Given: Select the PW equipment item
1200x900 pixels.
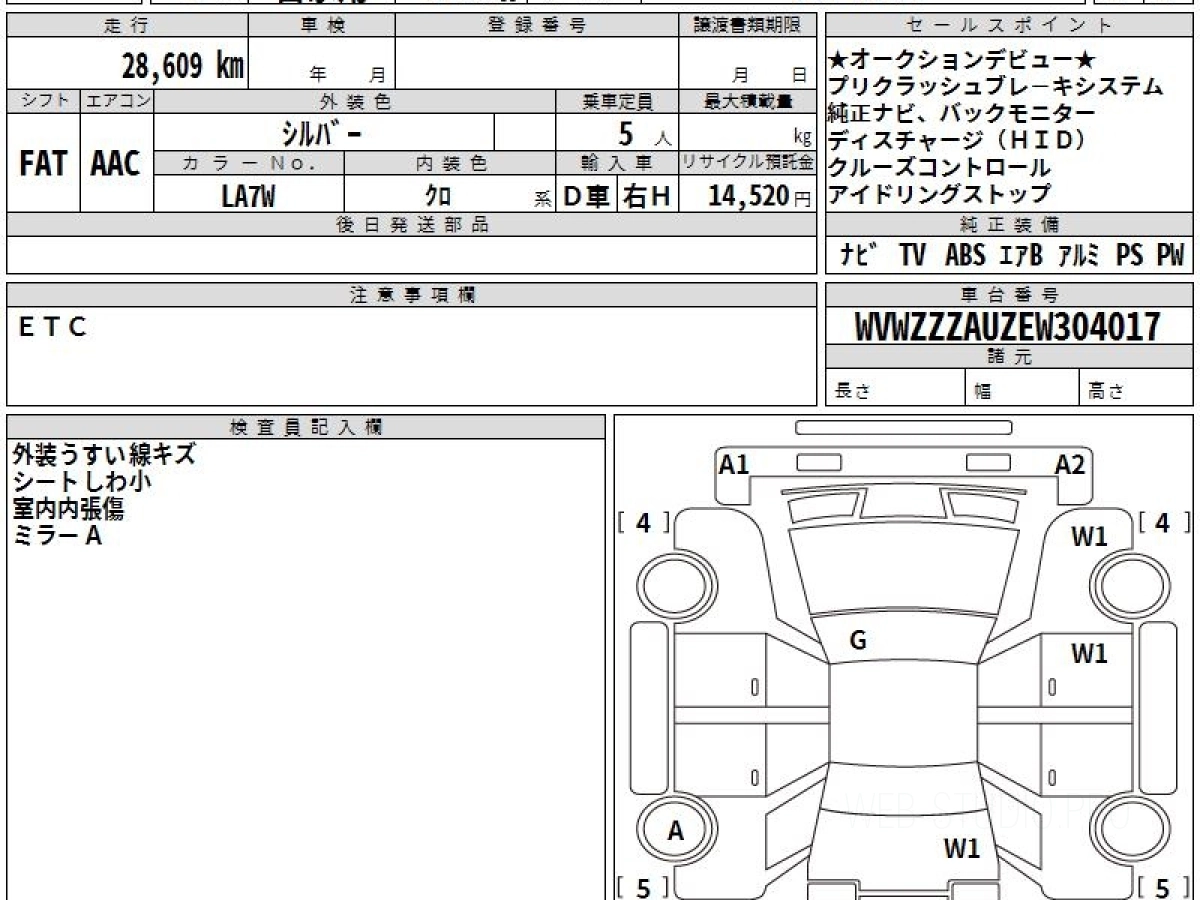Looking at the screenshot, I should point(1170,255).
